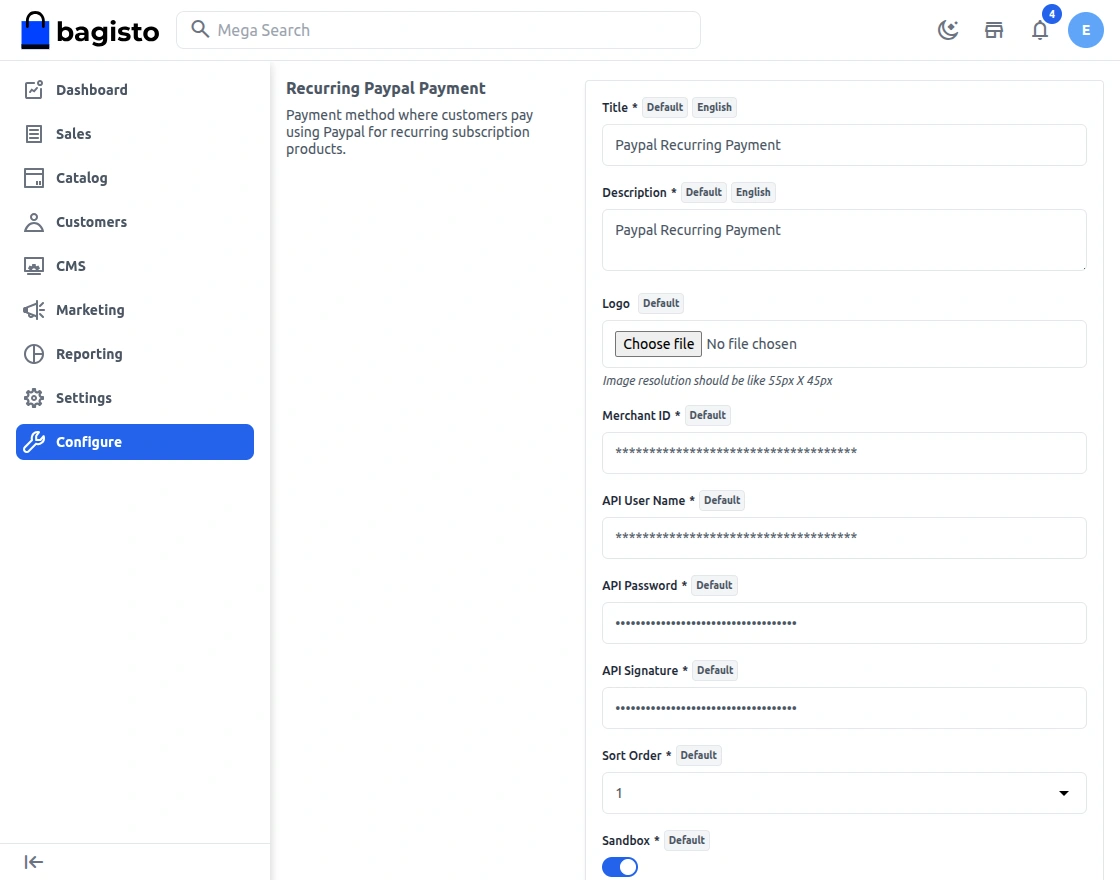Click the Title input field

point(844,145)
